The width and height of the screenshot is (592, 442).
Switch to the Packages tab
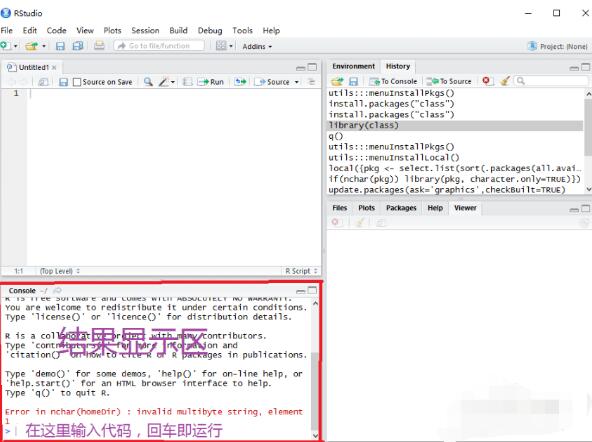click(x=401, y=208)
